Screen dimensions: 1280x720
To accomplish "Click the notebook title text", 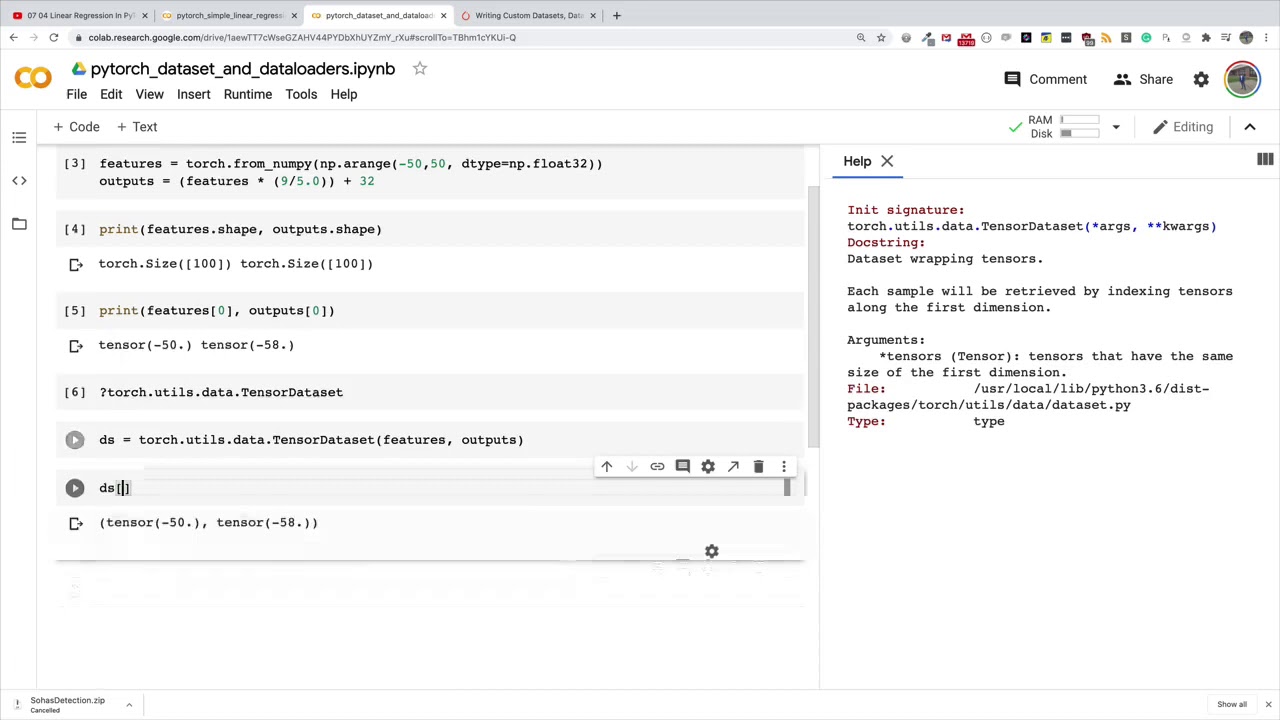I will click(x=243, y=69).
